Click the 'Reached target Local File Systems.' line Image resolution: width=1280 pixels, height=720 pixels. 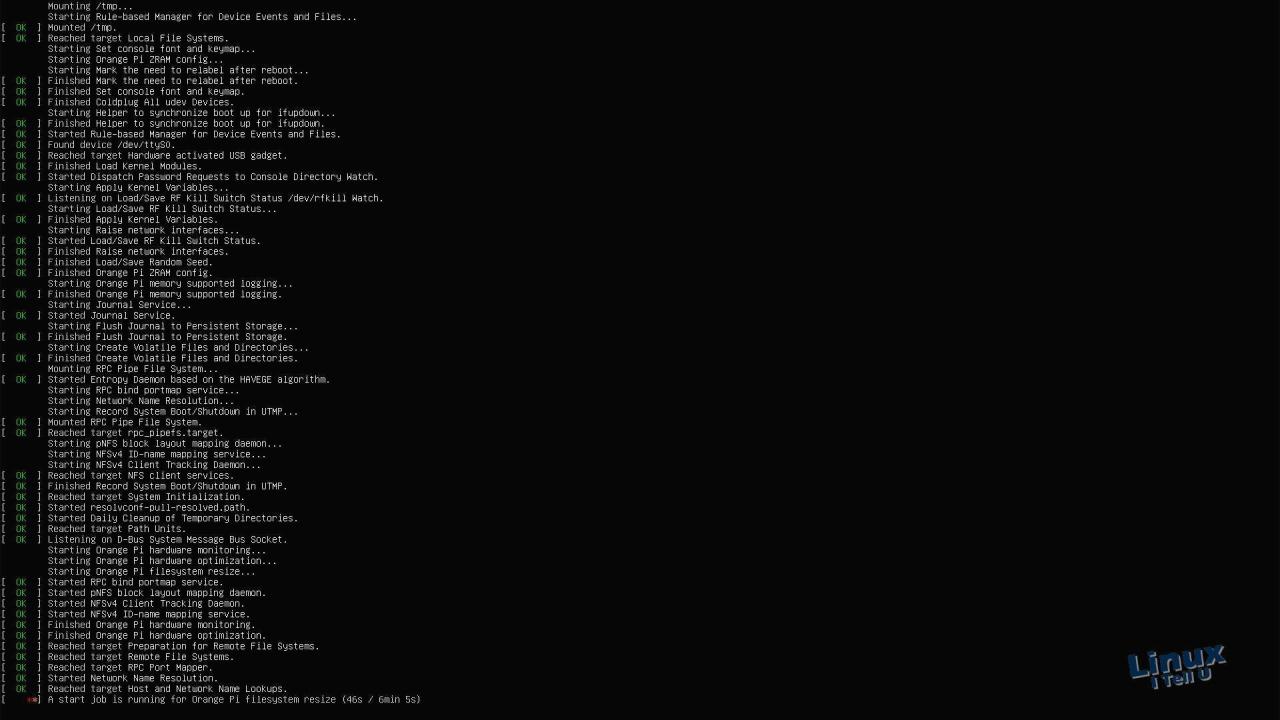(138, 38)
